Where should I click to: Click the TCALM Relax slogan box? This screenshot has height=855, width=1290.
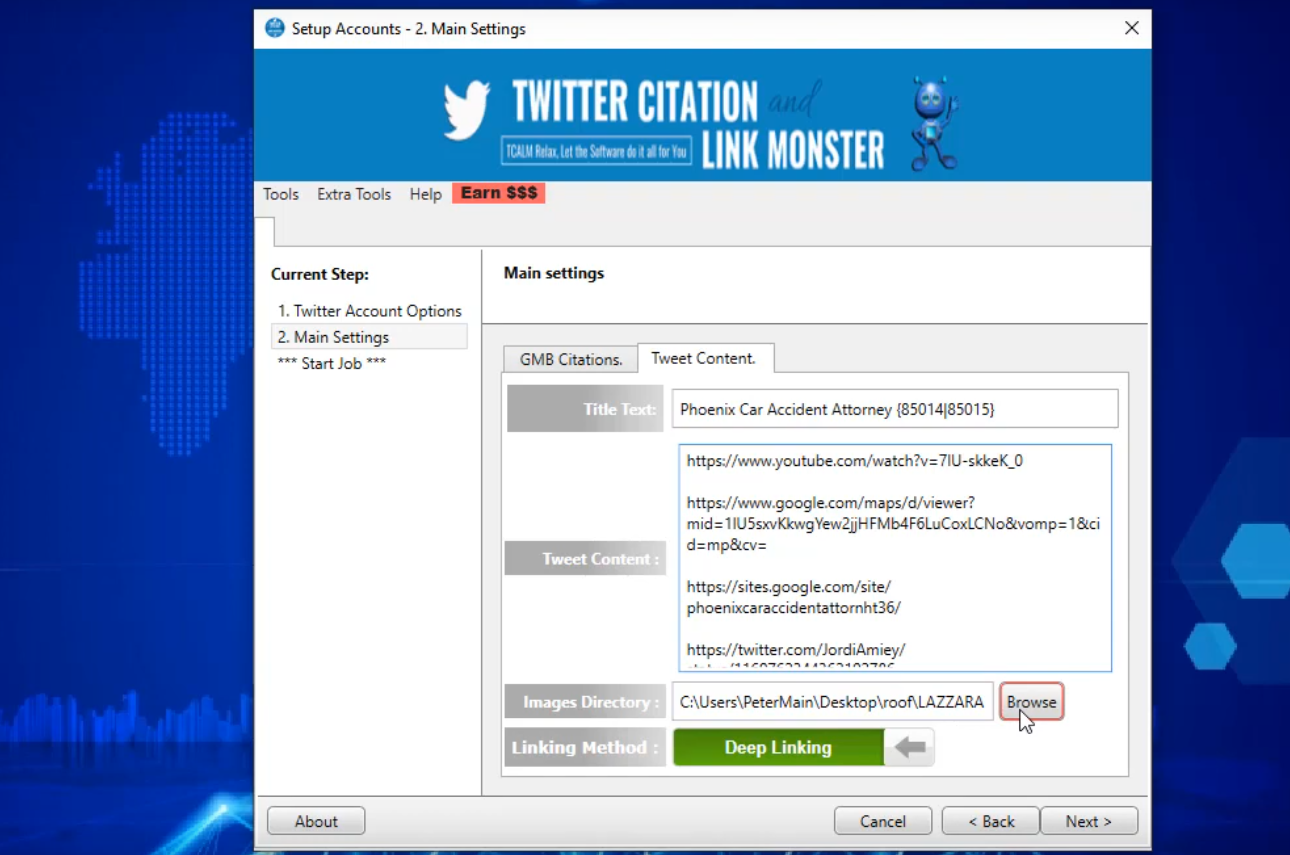point(597,151)
